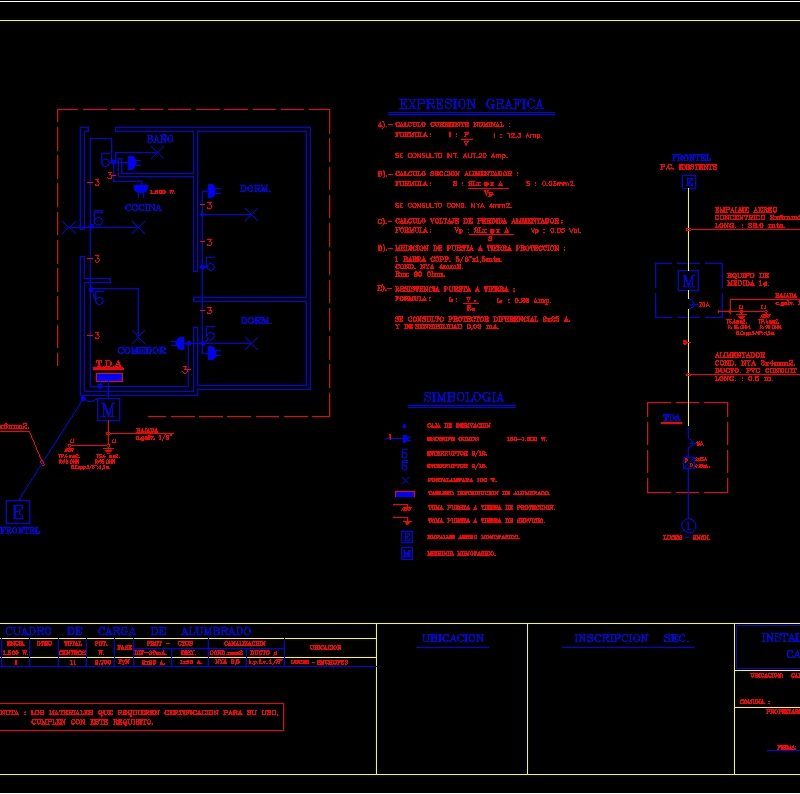Click the Toma Puesta a Tierra de Servicio symbol
The image size is (800, 794).
tap(407, 519)
